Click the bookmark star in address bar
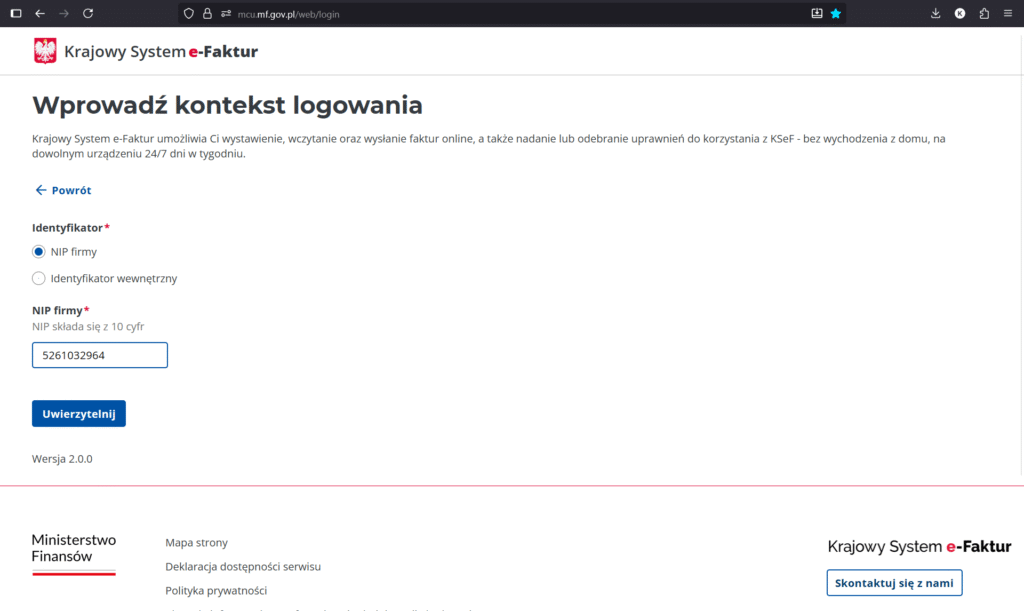Screen dimensions: 1024x611 836,14
